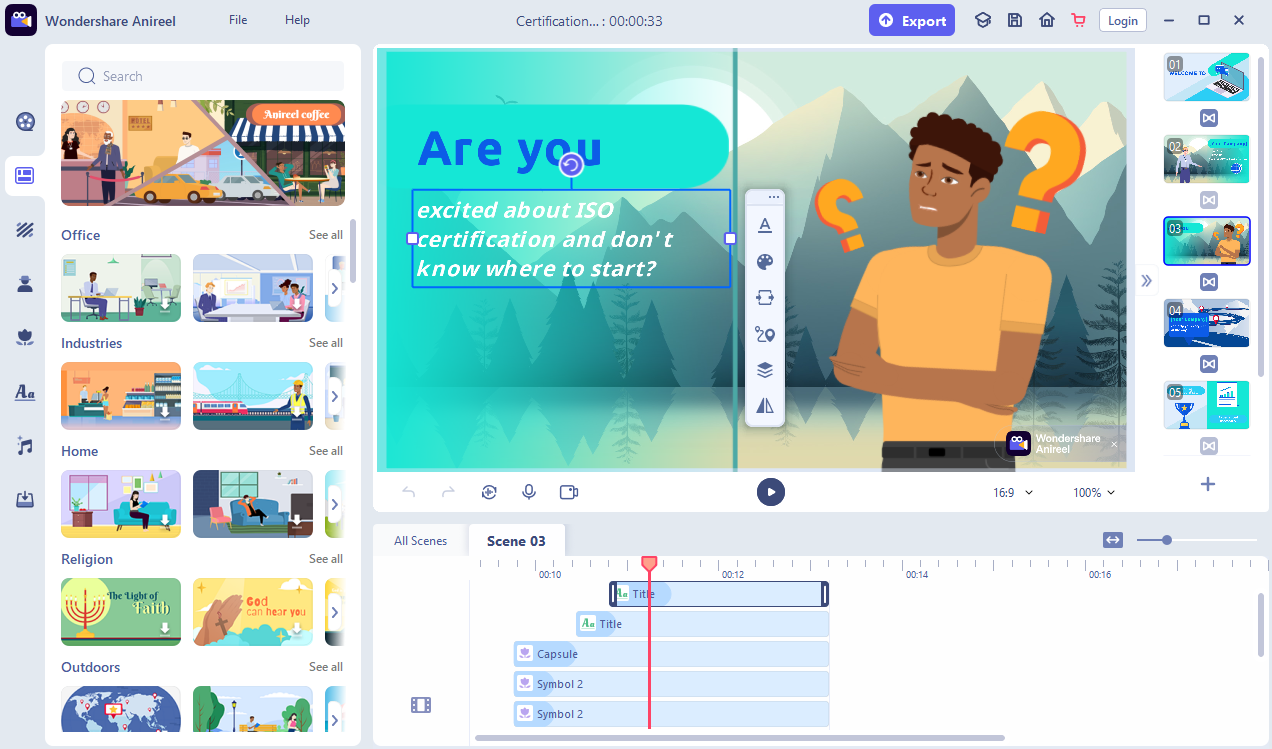Viewport: 1272px width, 749px height.
Task: Close the Wondershare Anireel watermark
Action: (1114, 444)
